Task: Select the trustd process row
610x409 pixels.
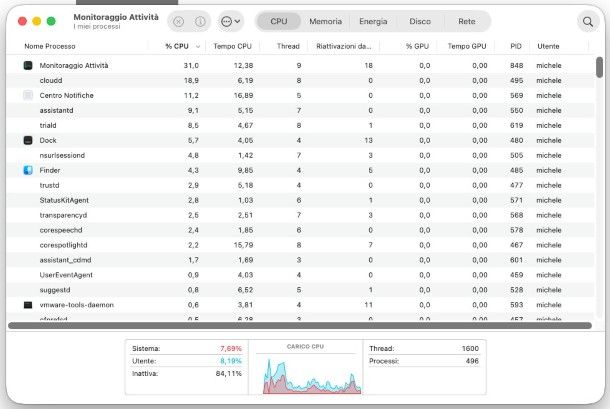Action: [300, 185]
